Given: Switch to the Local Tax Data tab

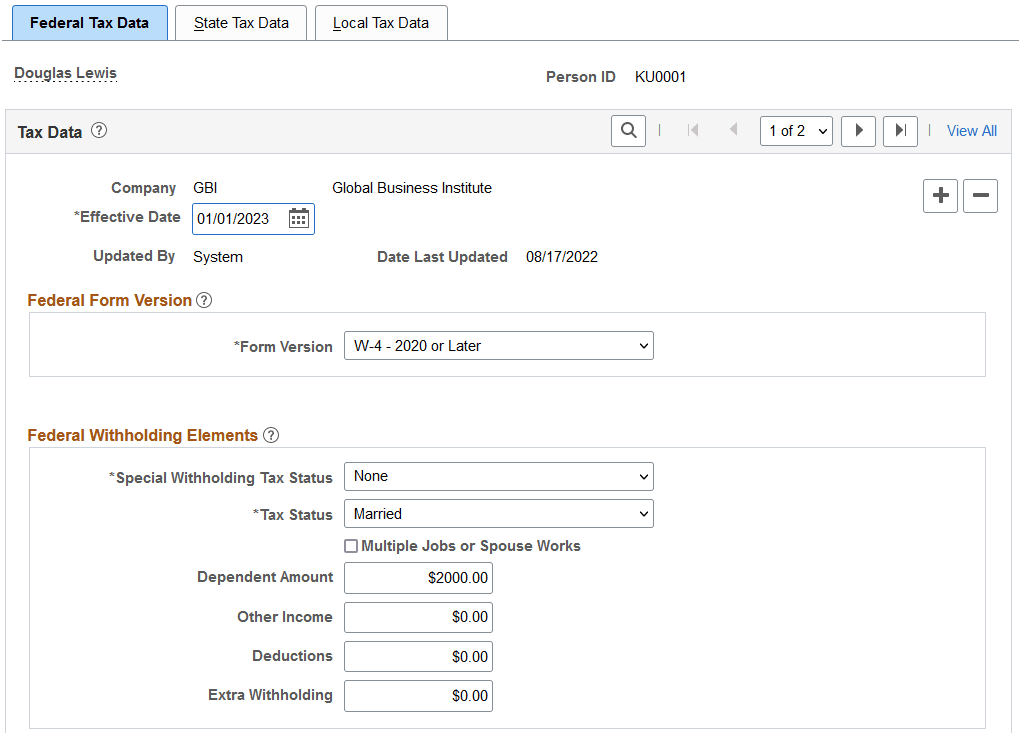Looking at the screenshot, I should (x=381, y=22).
